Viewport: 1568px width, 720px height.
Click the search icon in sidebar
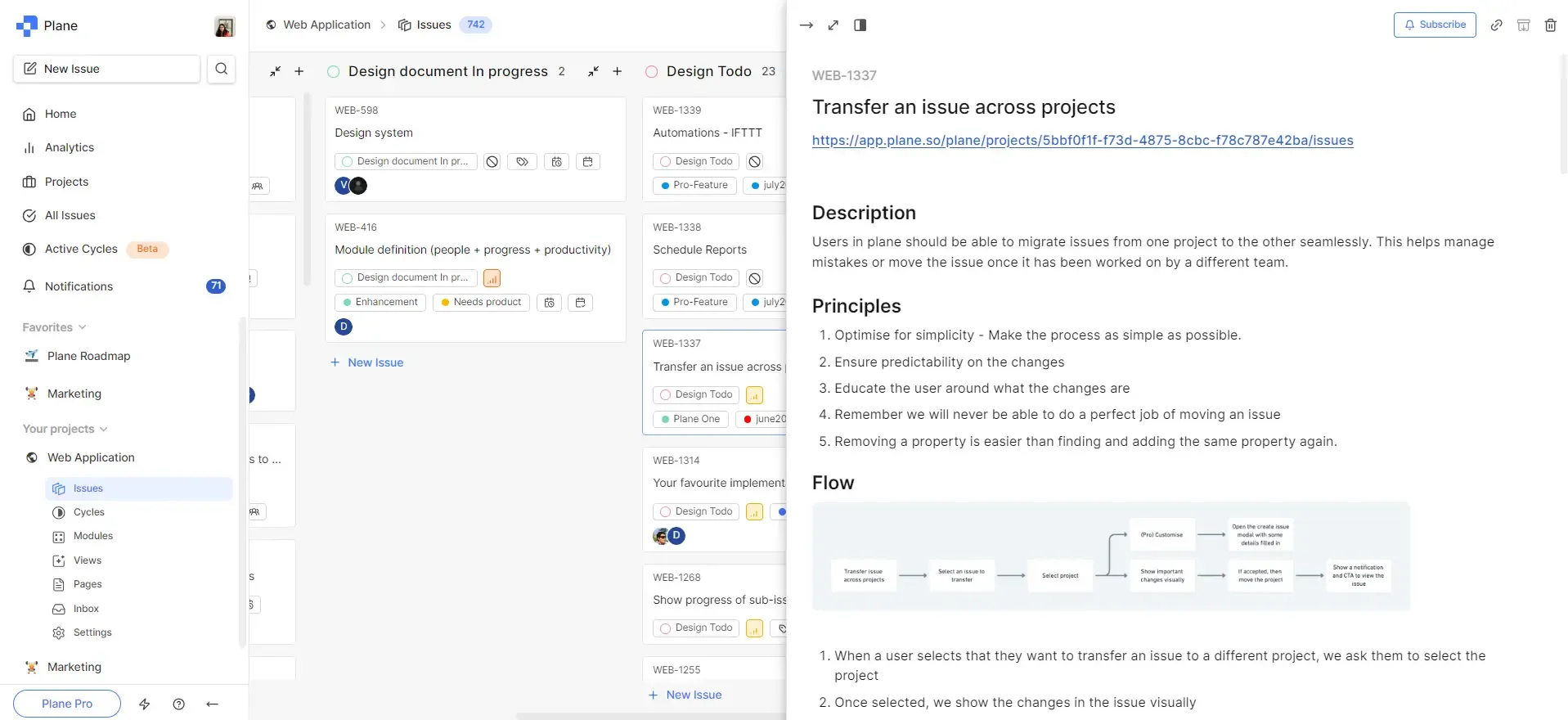pyautogui.click(x=221, y=69)
